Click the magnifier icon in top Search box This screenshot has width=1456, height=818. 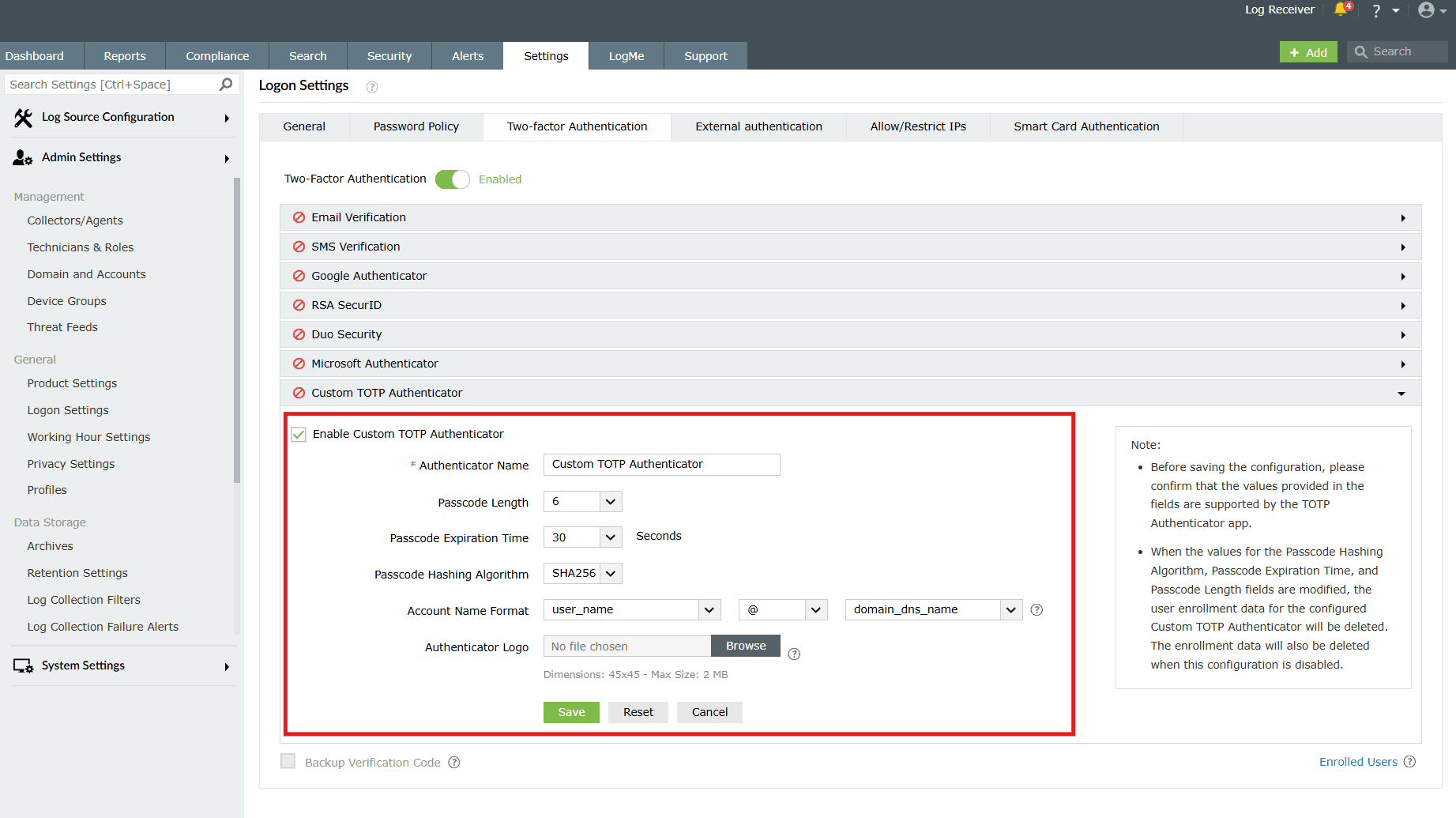(x=1361, y=52)
